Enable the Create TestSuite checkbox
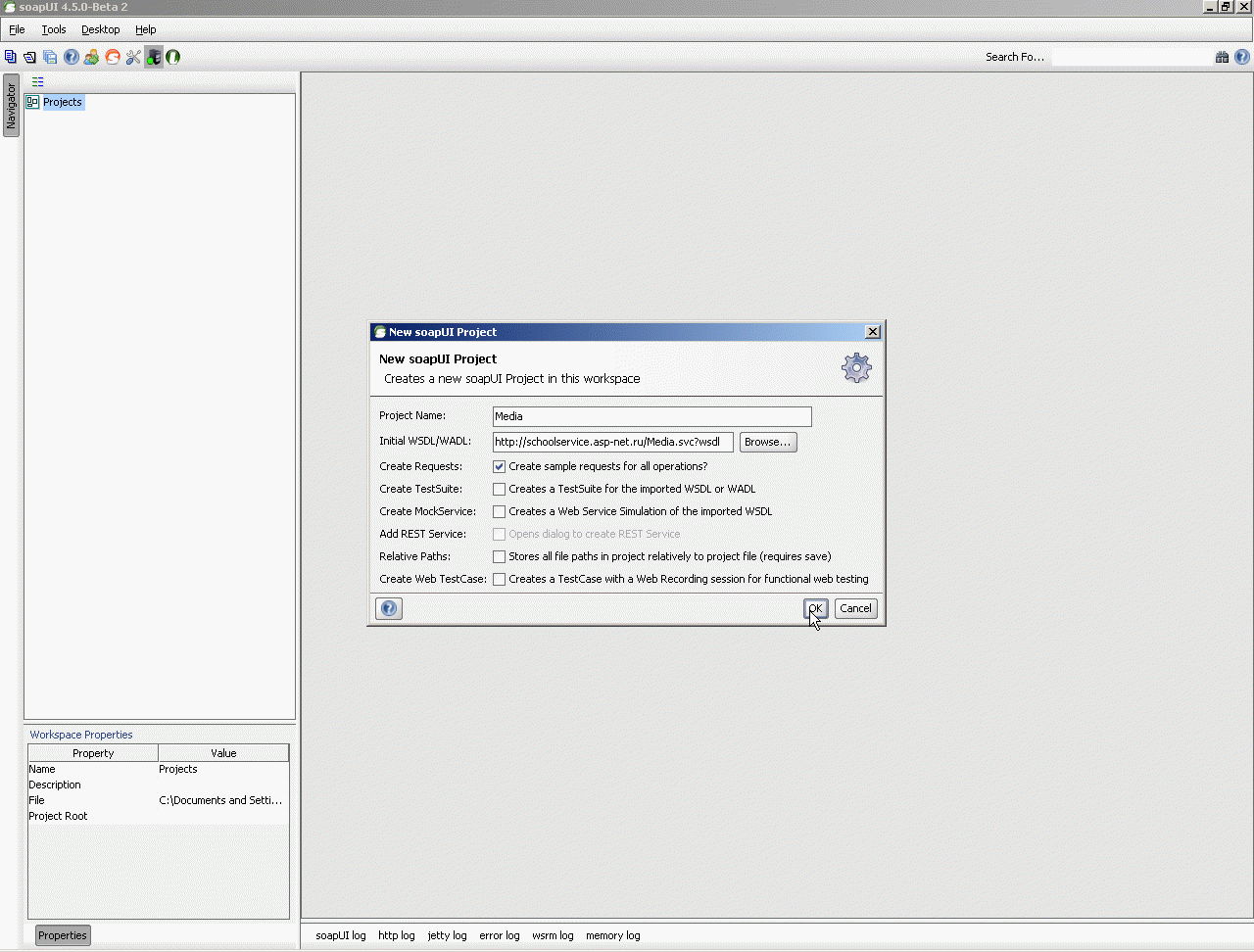The image size is (1254, 952). point(500,489)
